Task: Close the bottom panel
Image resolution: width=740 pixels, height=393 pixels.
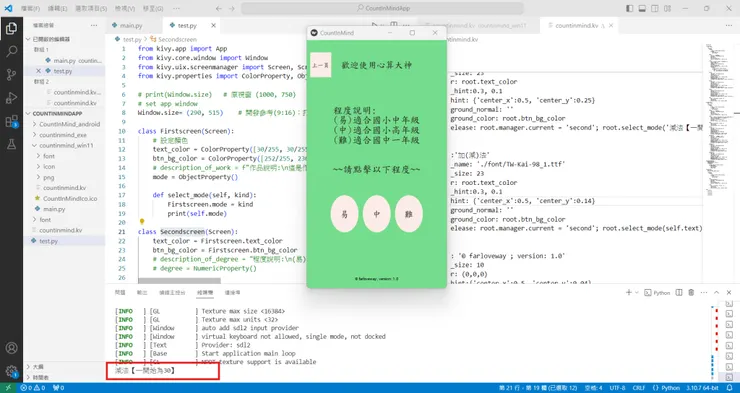Action: tap(729, 293)
